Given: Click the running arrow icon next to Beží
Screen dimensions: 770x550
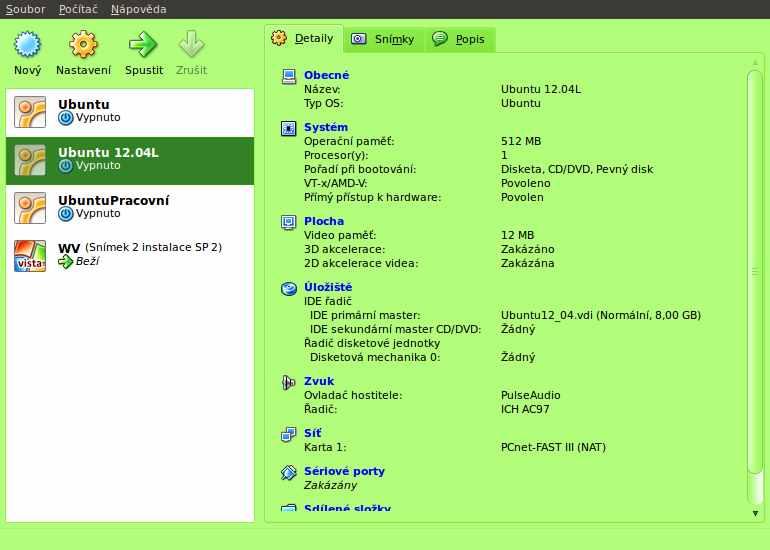Looking at the screenshot, I should [x=65, y=262].
